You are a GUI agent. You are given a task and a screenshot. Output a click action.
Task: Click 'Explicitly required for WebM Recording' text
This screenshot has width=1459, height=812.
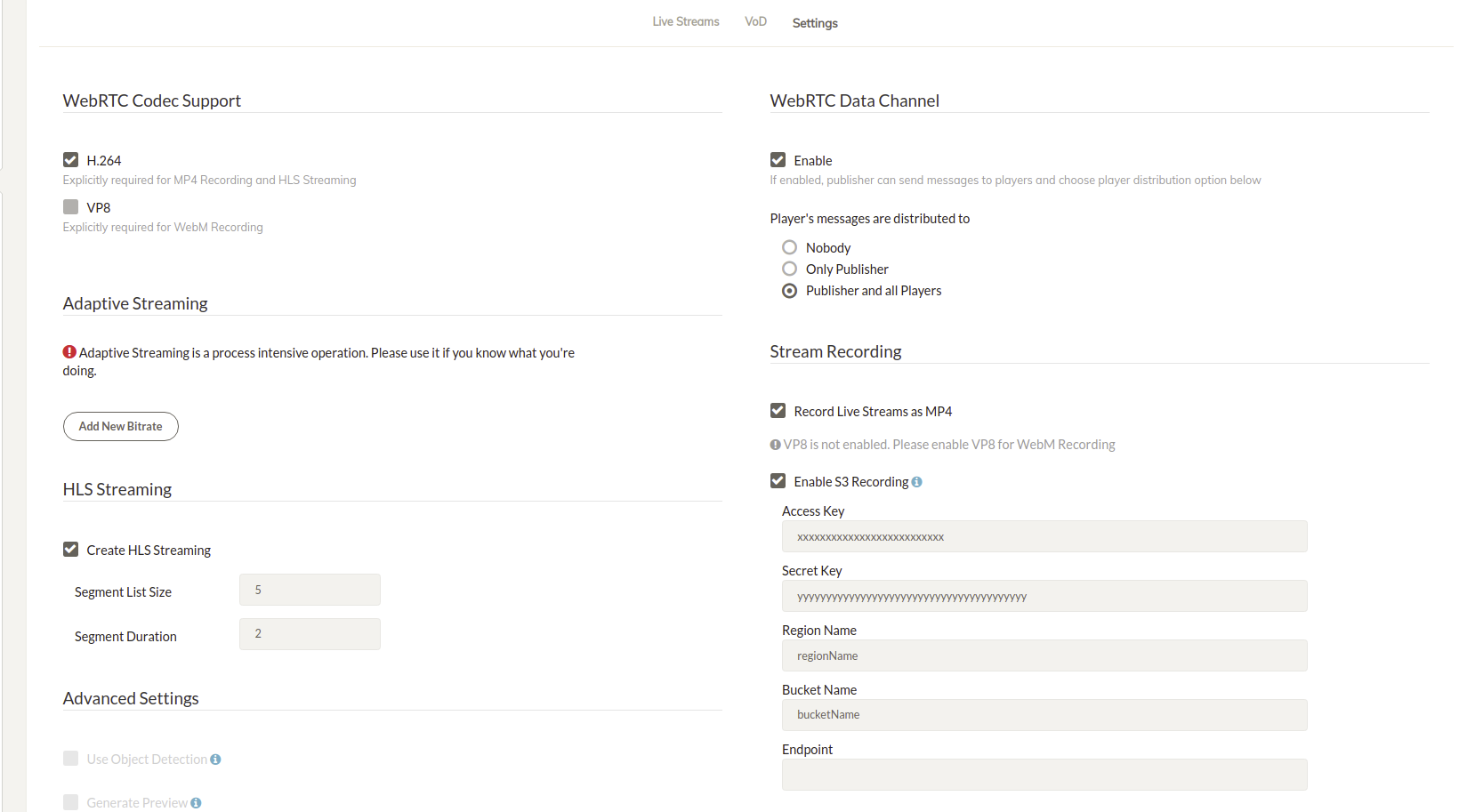click(x=163, y=228)
